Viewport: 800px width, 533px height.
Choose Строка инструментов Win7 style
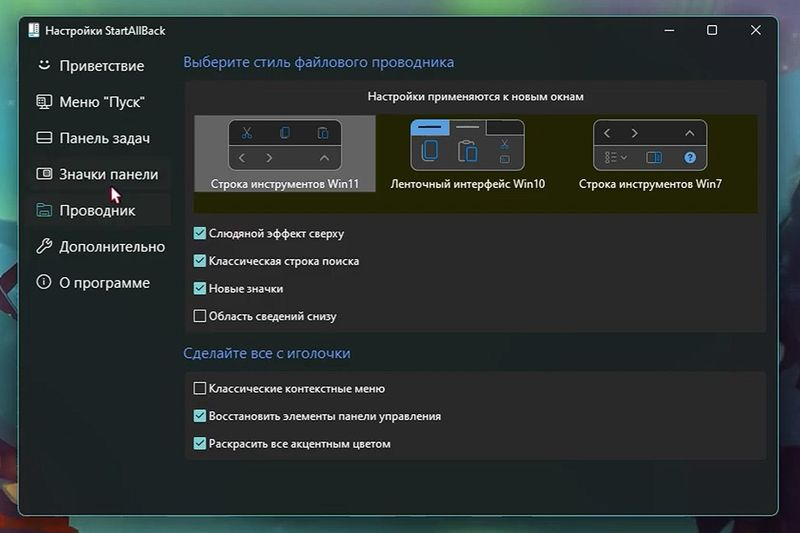pos(650,156)
